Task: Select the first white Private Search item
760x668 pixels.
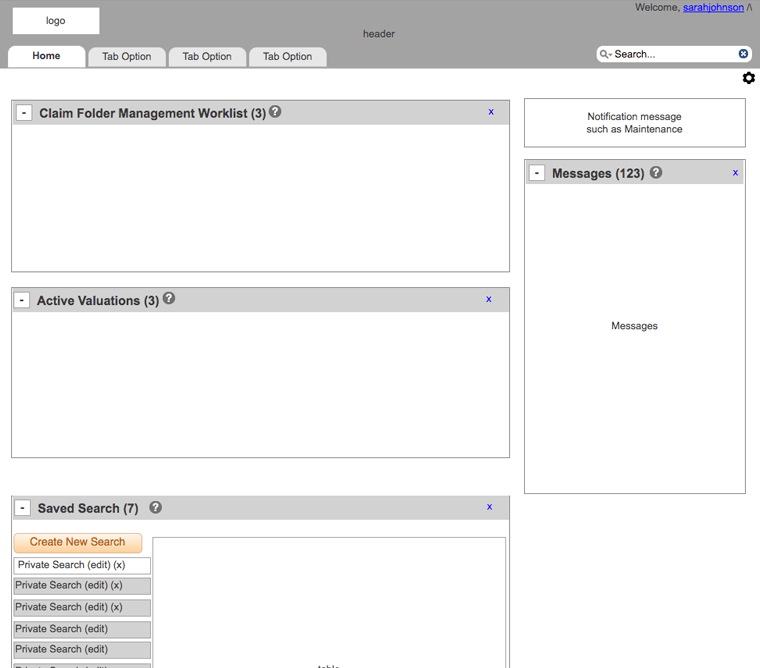Action: 82,565
